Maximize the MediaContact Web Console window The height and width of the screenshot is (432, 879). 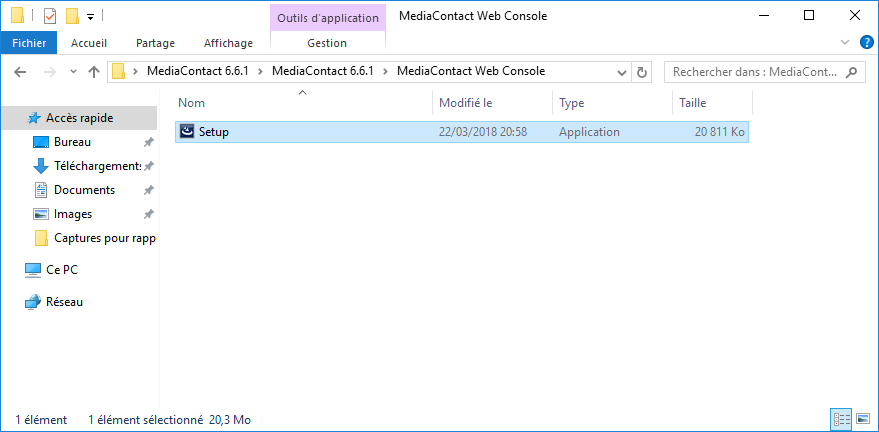click(809, 16)
